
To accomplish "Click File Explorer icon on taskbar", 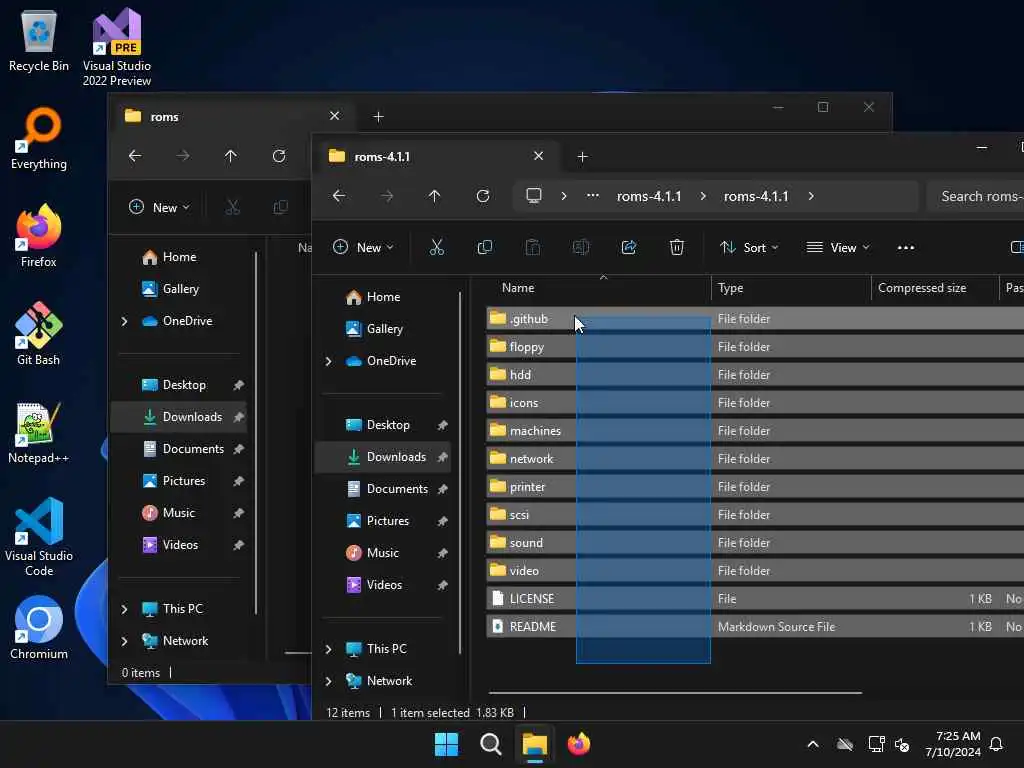I will click(534, 744).
